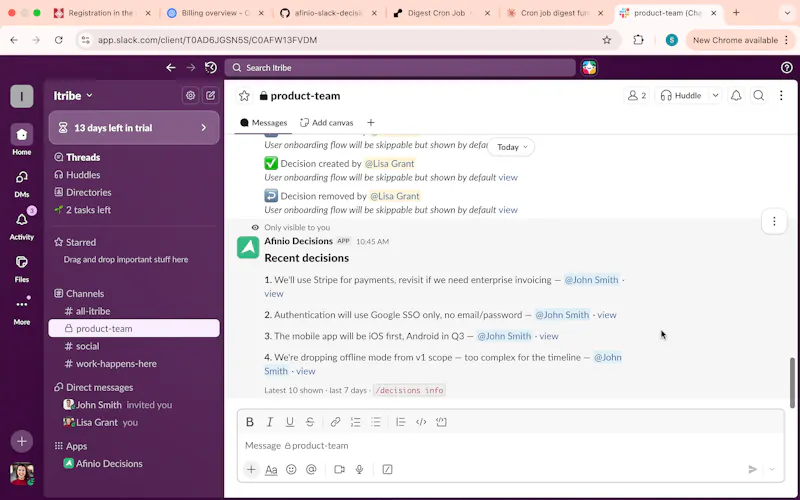800x500 pixels.
Task: Open the Today date jump dropdown
Action: (x=511, y=147)
